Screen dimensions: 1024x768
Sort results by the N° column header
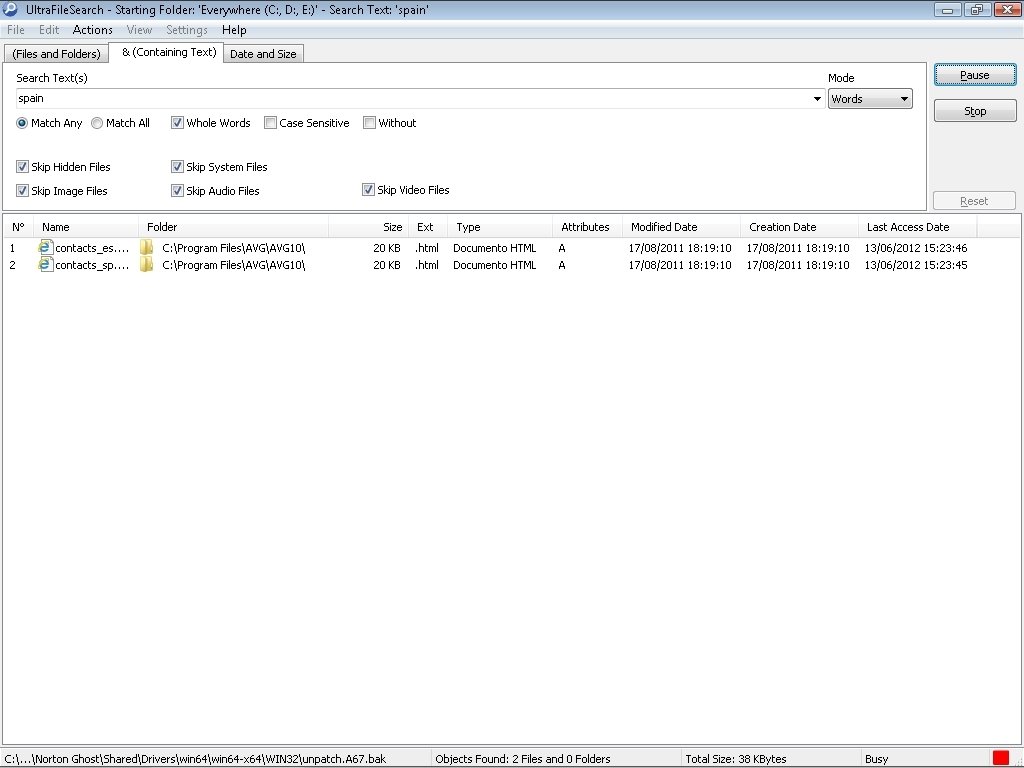pyautogui.click(x=18, y=227)
